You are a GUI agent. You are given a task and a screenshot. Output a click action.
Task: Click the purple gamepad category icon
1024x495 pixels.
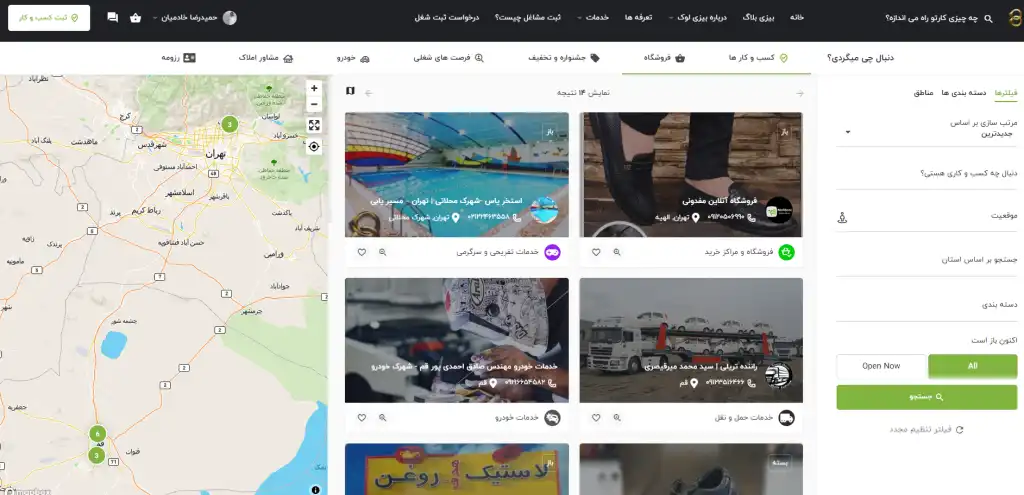pos(552,252)
